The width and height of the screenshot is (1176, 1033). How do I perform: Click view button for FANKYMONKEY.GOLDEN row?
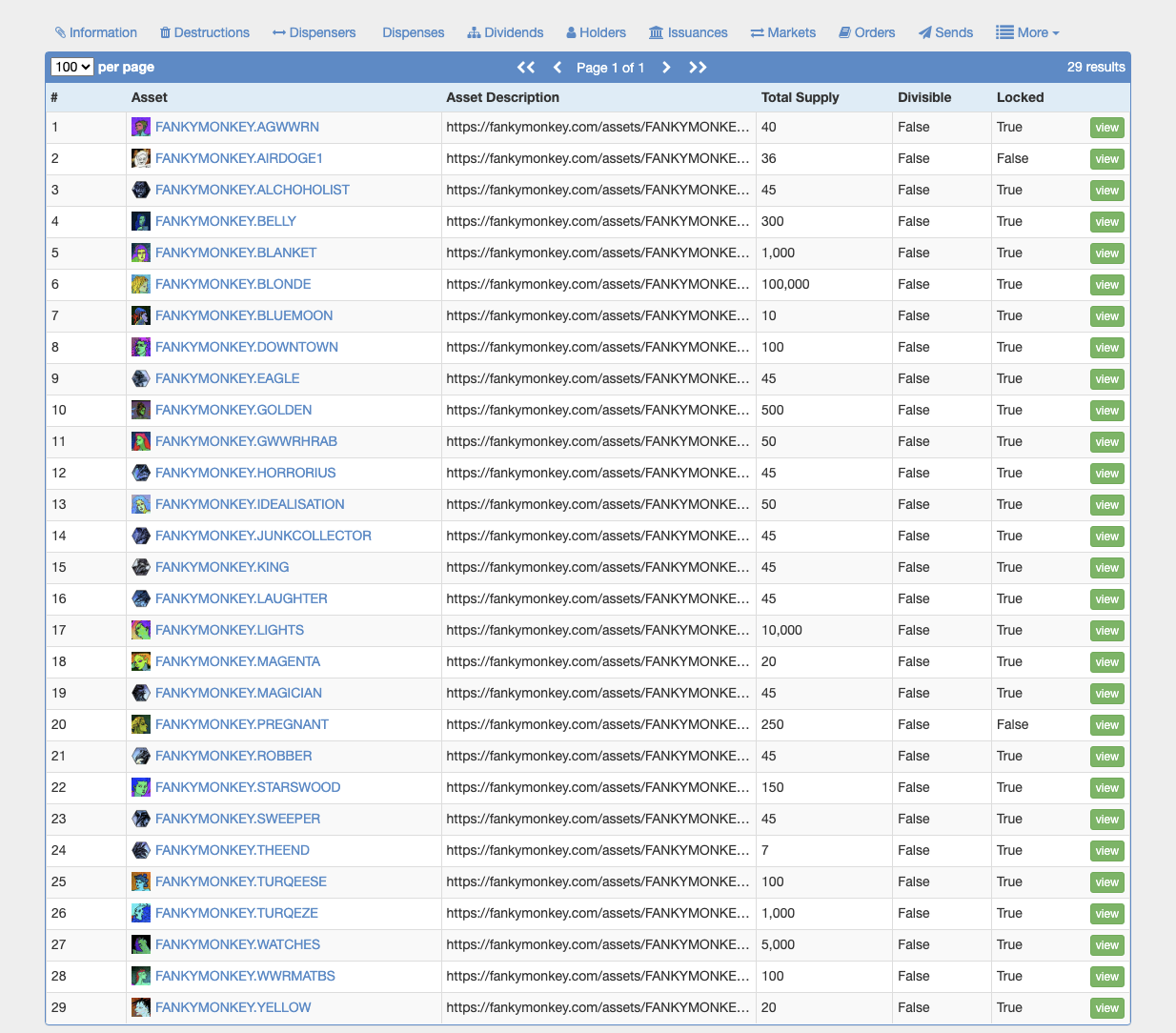coord(1106,412)
